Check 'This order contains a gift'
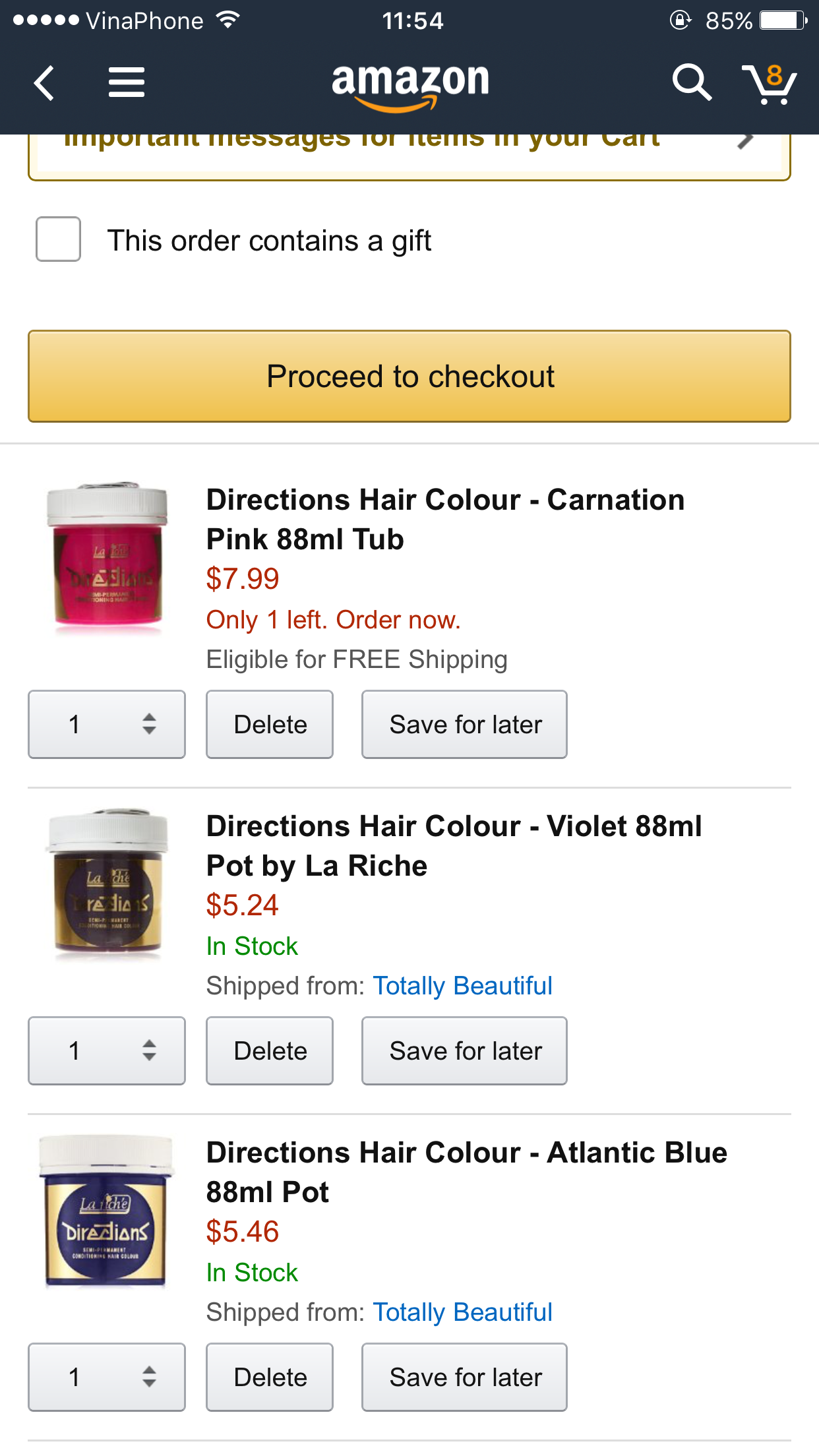Screen dimensions: 819x1456 [59, 239]
